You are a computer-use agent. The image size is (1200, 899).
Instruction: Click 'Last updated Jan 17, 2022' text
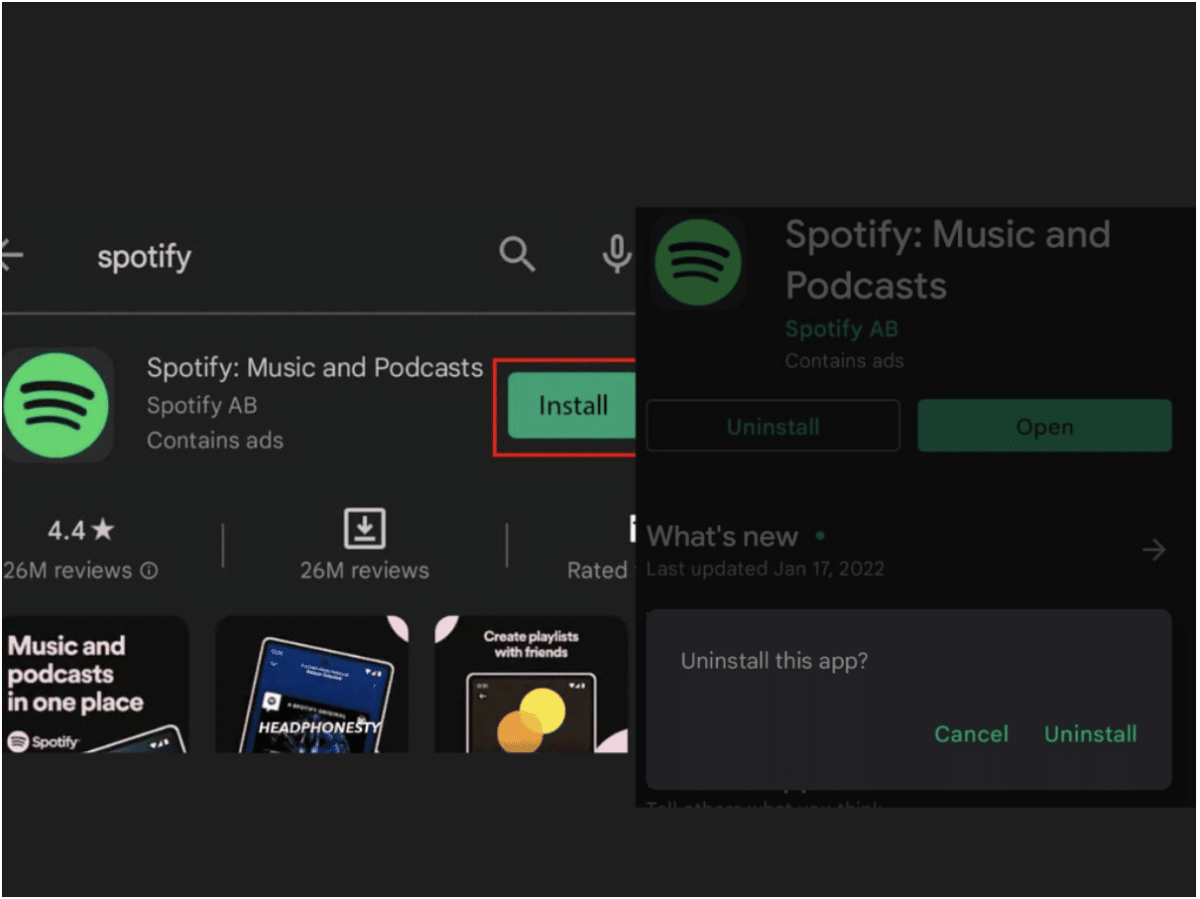pyautogui.click(x=765, y=569)
